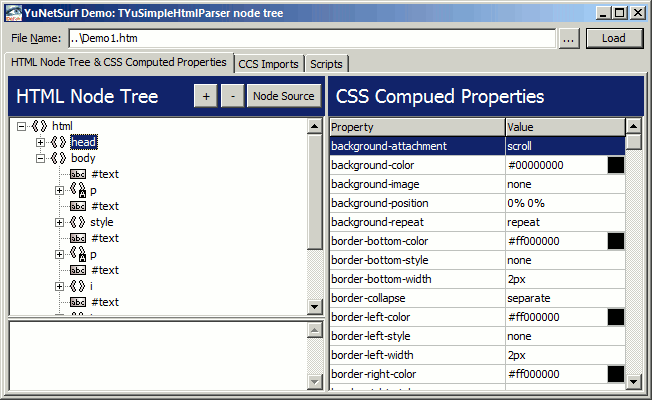Expand the i node
Viewport: 652px width, 400px height.
[59, 286]
